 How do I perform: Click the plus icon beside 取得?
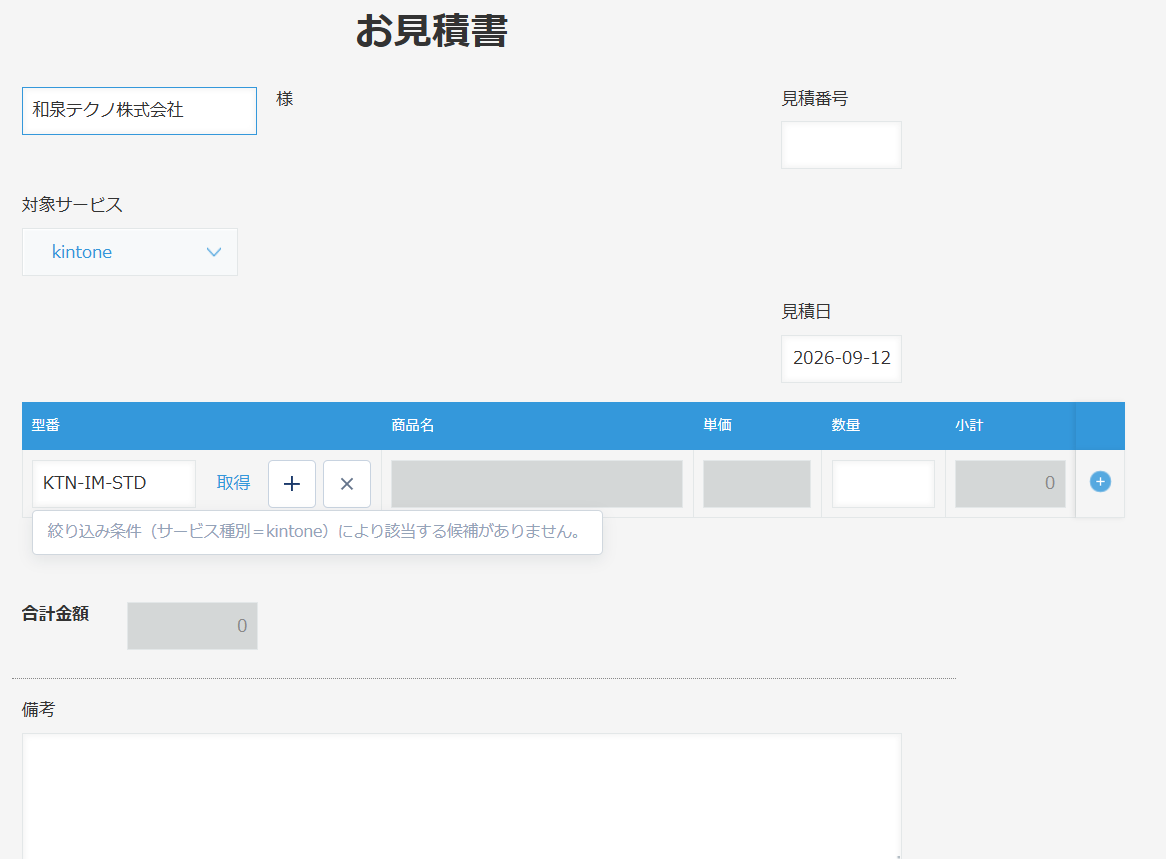click(292, 483)
